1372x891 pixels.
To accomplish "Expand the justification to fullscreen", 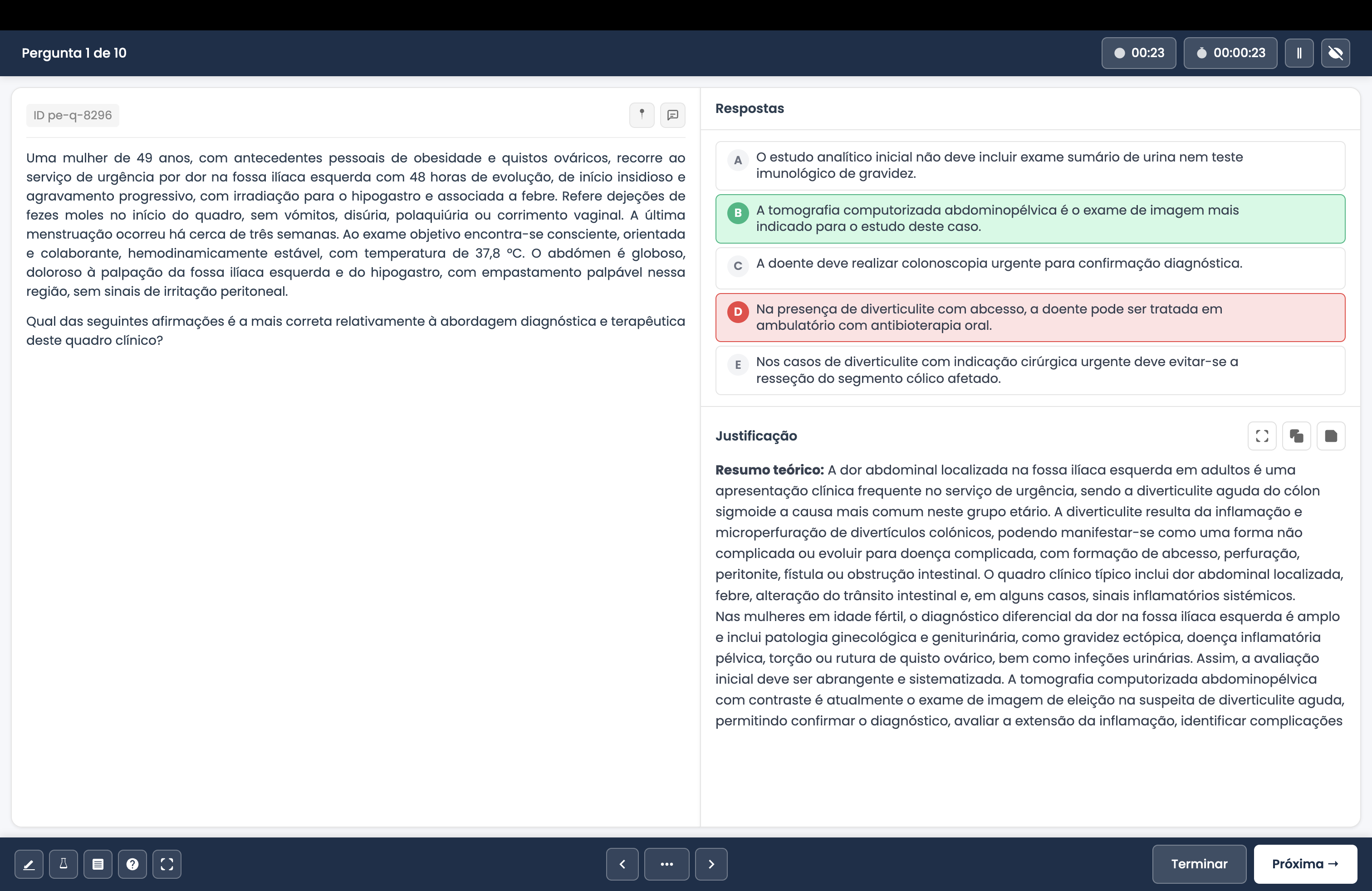I will [x=1262, y=436].
